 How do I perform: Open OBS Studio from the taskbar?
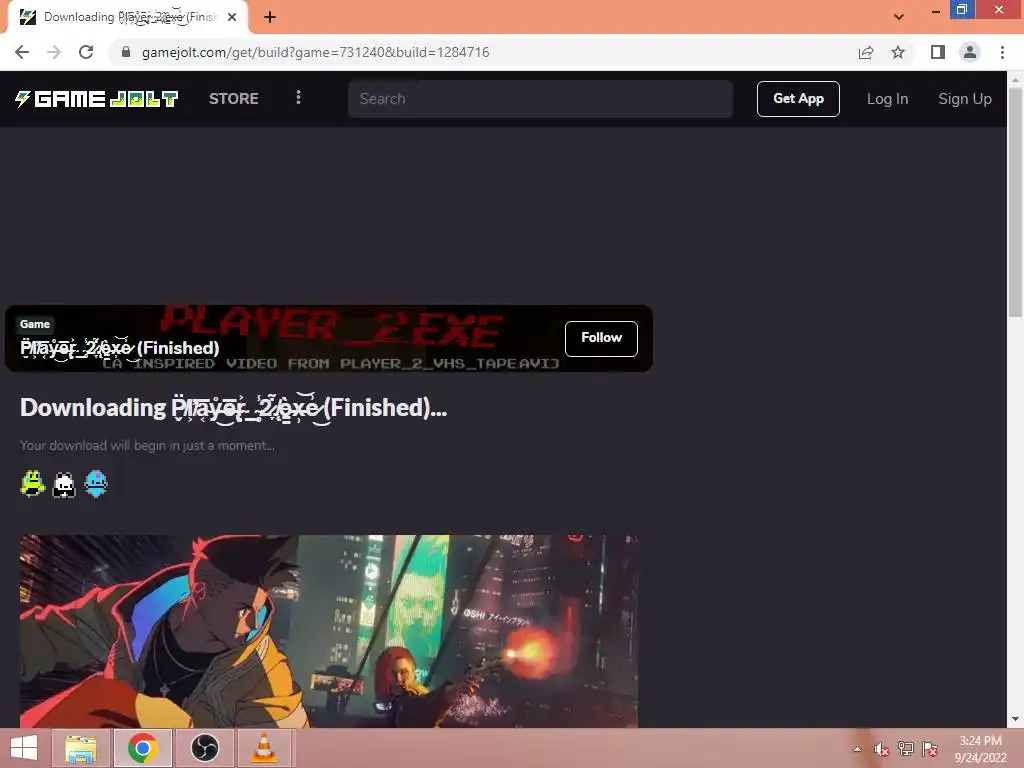[204, 748]
